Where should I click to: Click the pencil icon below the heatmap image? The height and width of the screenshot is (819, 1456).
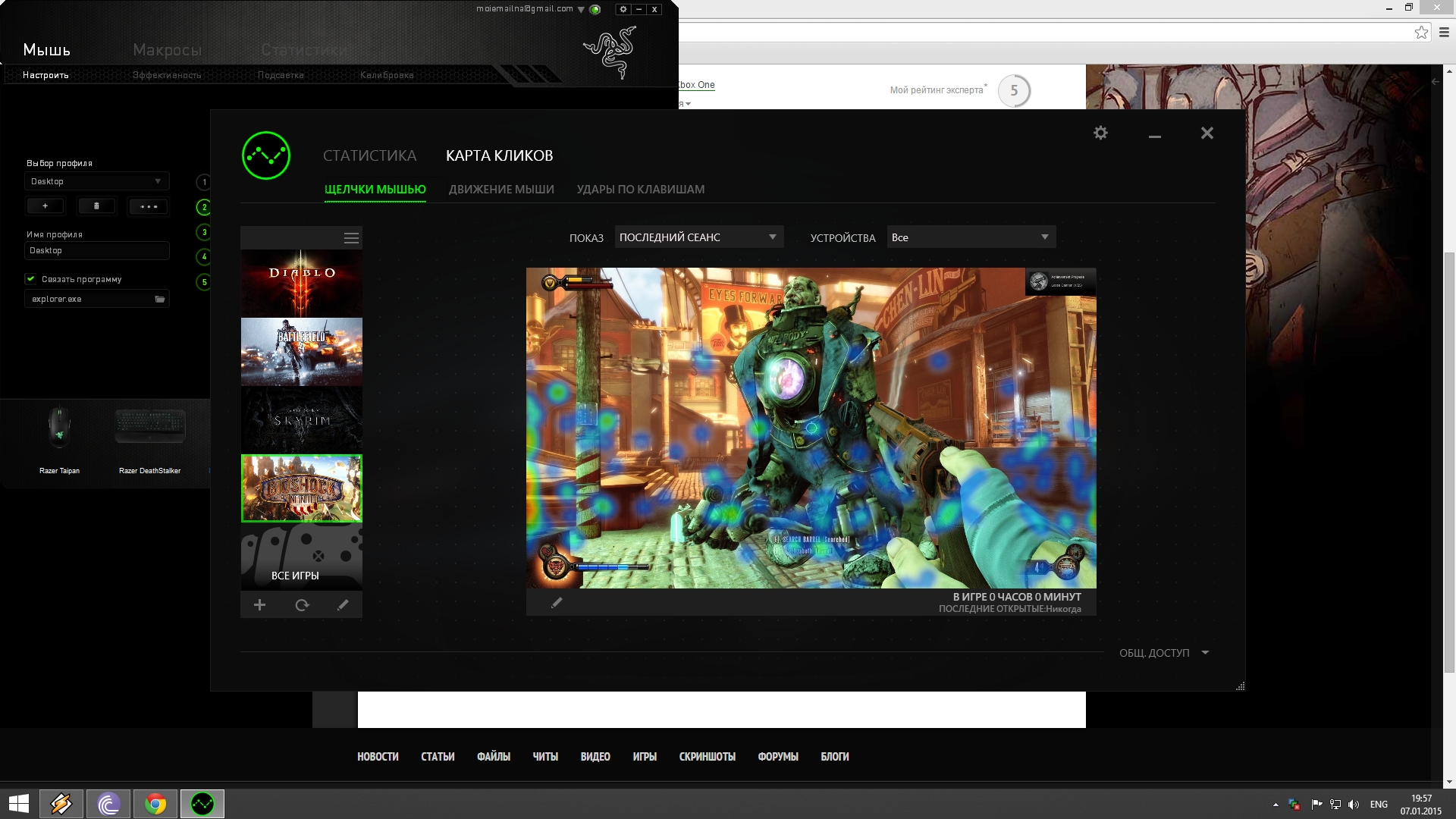[557, 603]
